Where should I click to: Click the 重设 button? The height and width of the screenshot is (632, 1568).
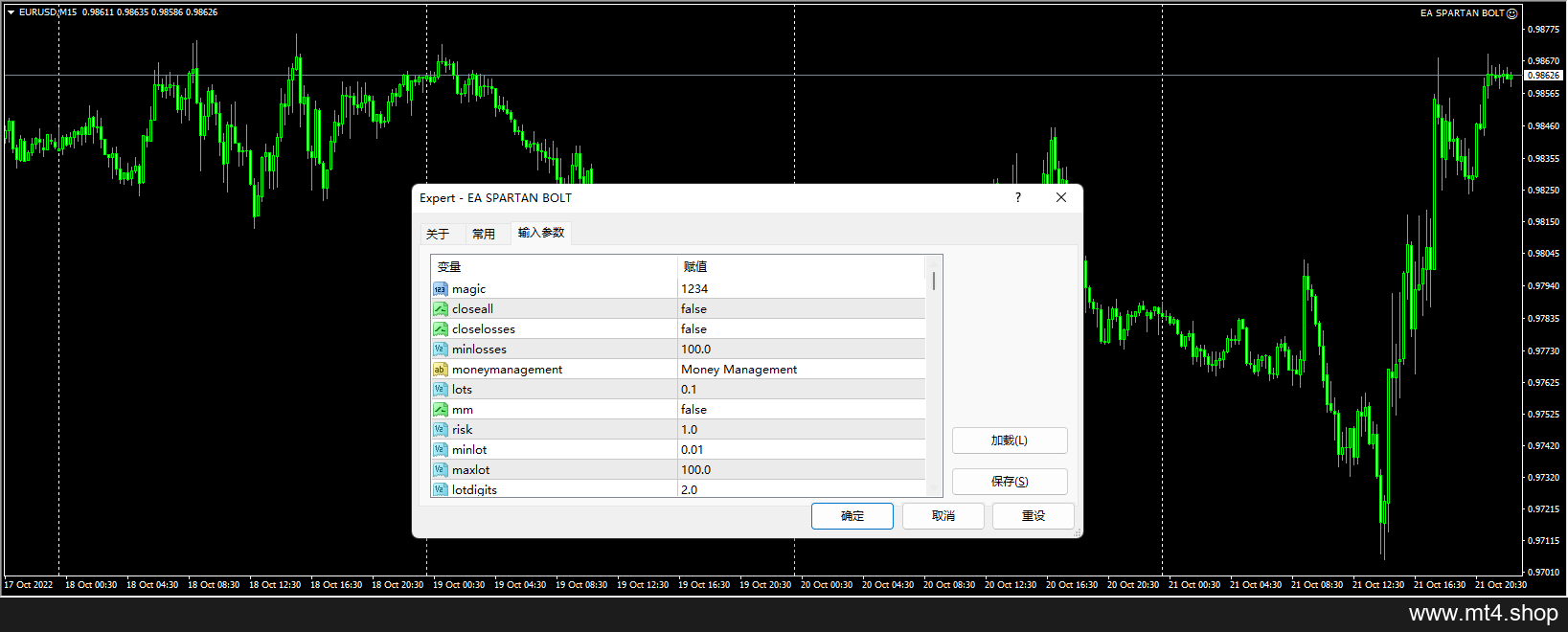[1034, 516]
